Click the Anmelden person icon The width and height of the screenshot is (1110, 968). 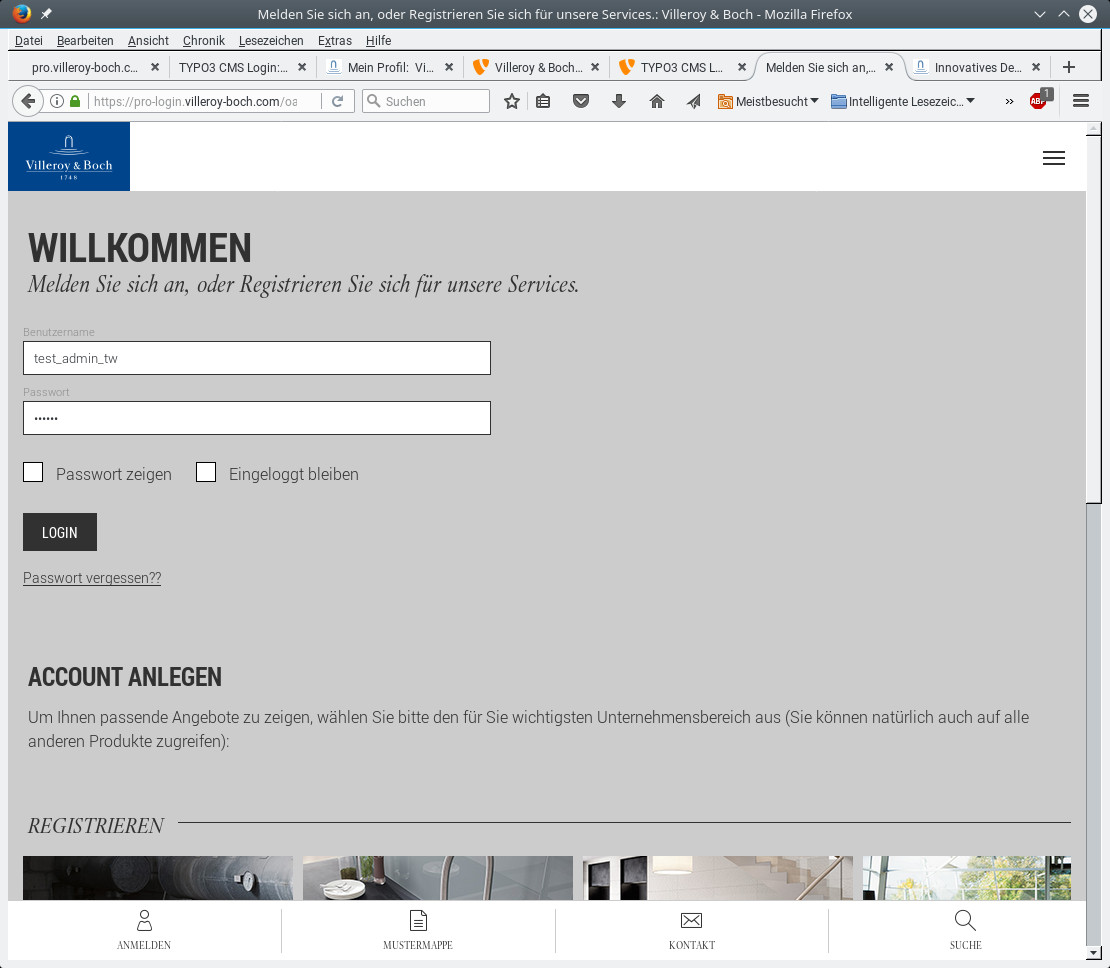tap(144, 921)
